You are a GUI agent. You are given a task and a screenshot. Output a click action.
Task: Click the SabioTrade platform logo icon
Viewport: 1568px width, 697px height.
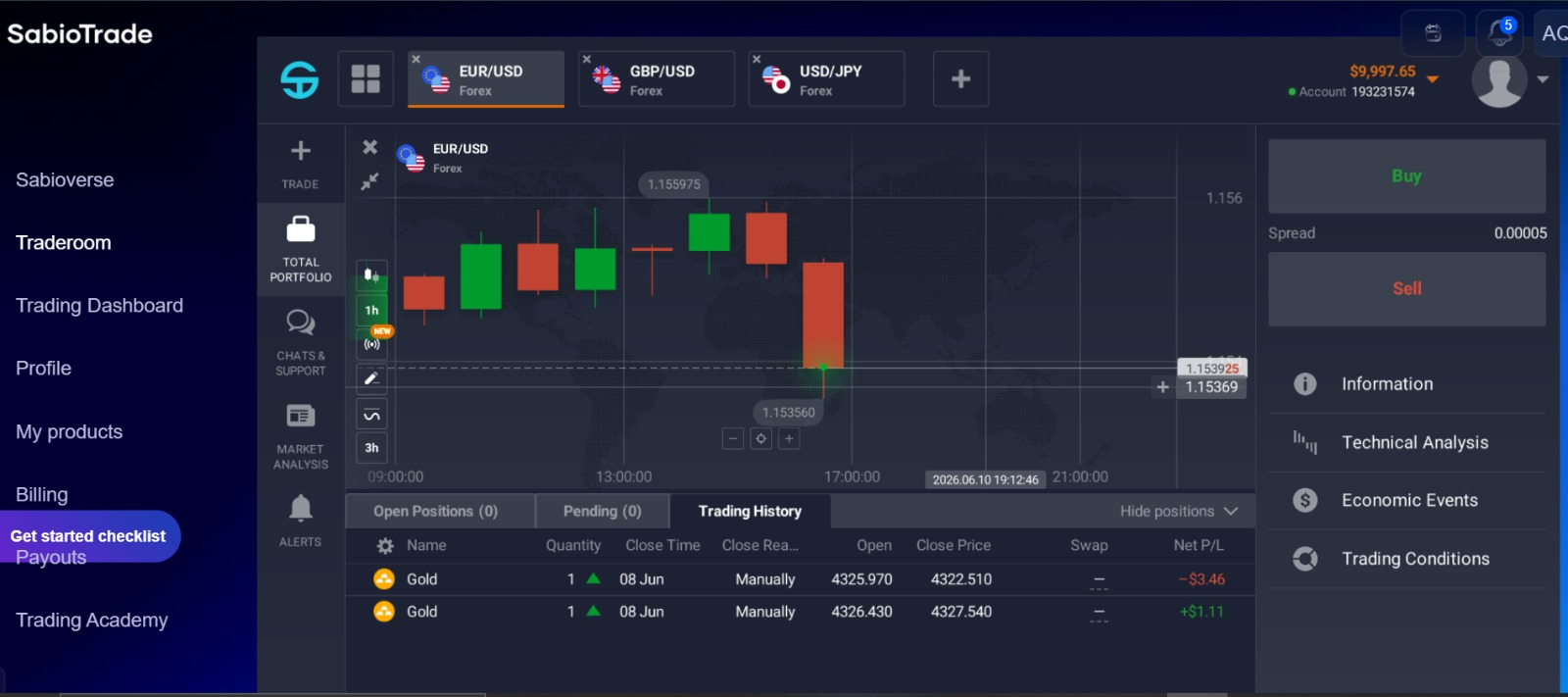tap(300, 79)
